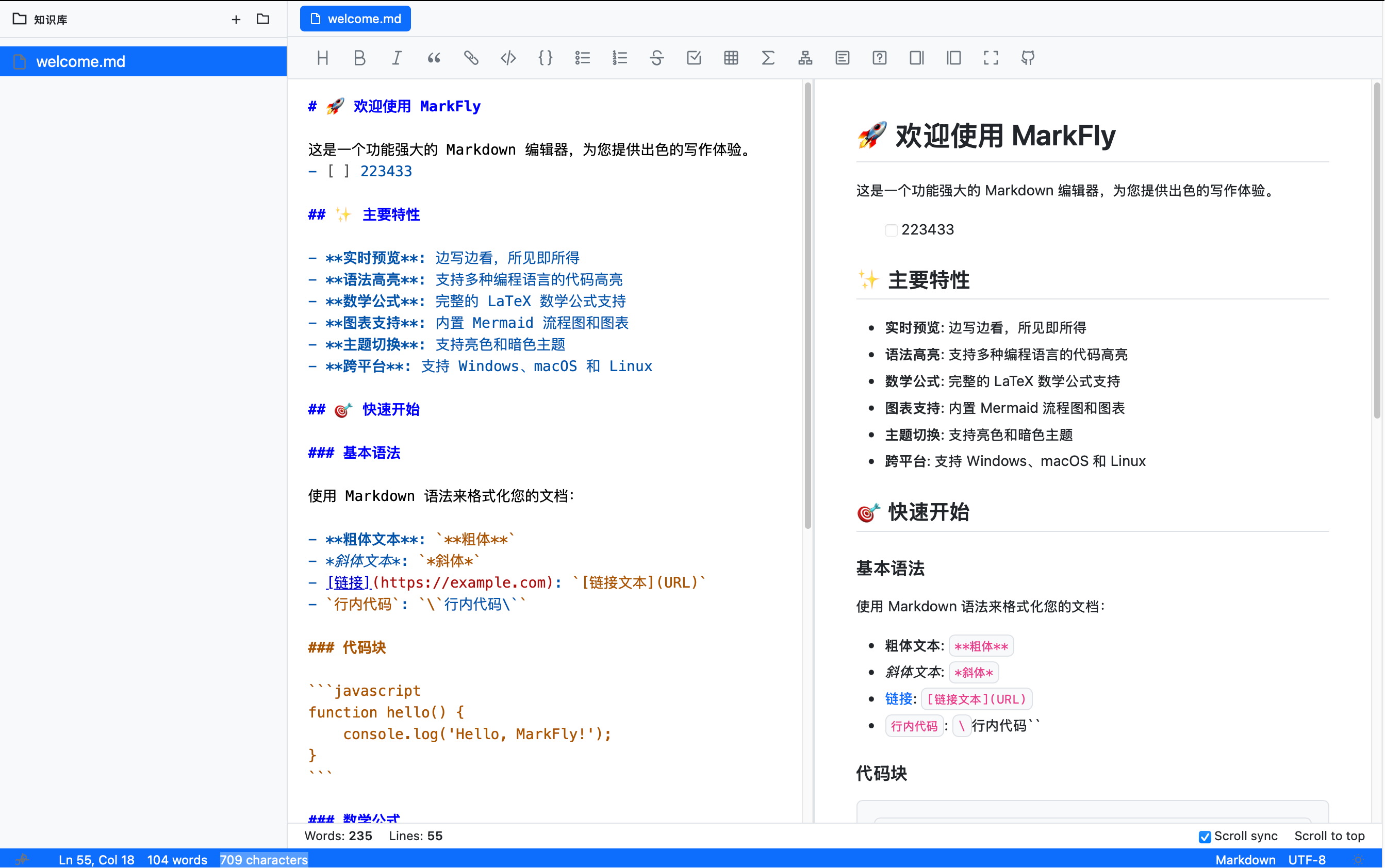Viewport: 1385px width, 868px height.
Task: Click the Heading toolbar icon
Action: 323,57
